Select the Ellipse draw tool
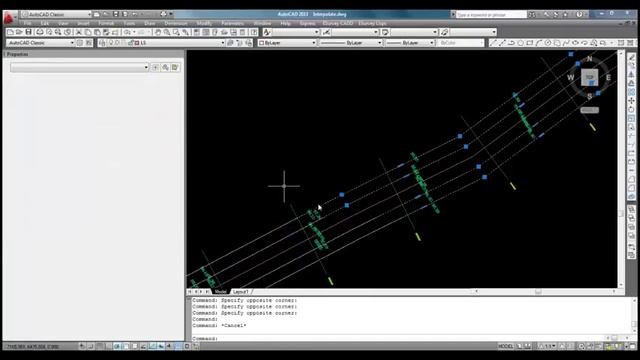This screenshot has height=360, width=640. [576, 42]
